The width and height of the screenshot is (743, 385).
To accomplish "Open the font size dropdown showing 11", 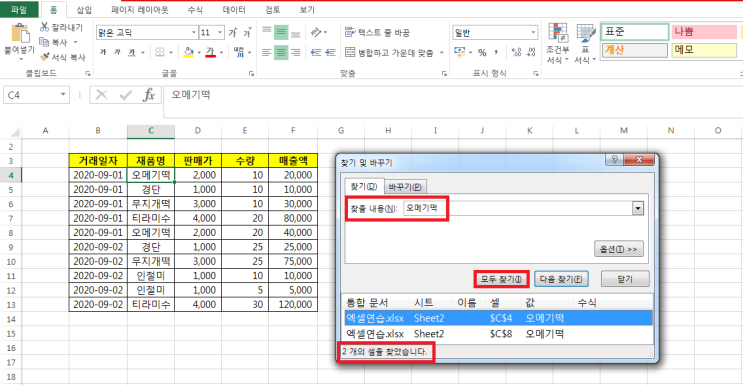I will (220, 33).
